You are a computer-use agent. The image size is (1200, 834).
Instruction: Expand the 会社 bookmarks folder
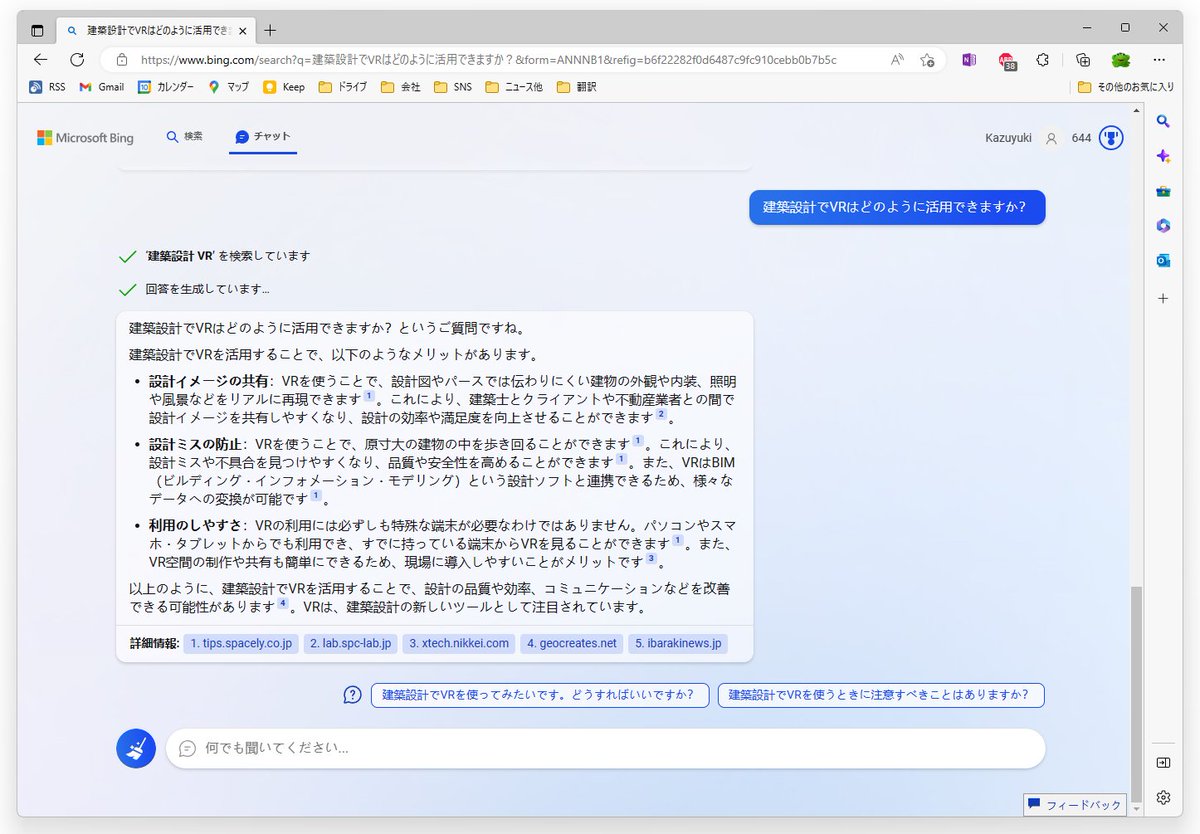(401, 87)
